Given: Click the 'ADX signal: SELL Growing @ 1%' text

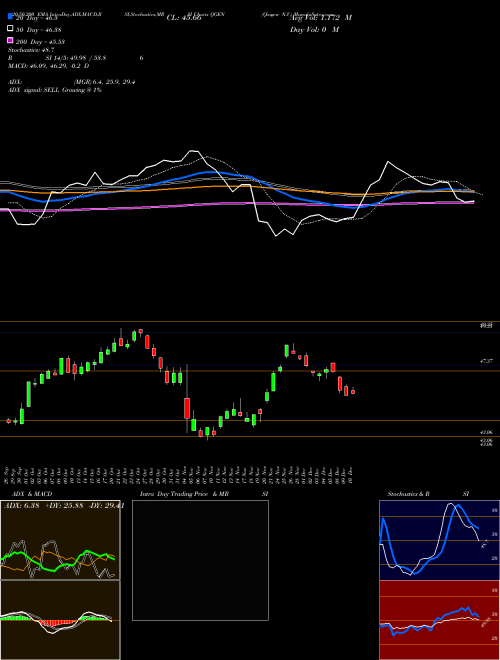Looking at the screenshot, I should [55, 90].
